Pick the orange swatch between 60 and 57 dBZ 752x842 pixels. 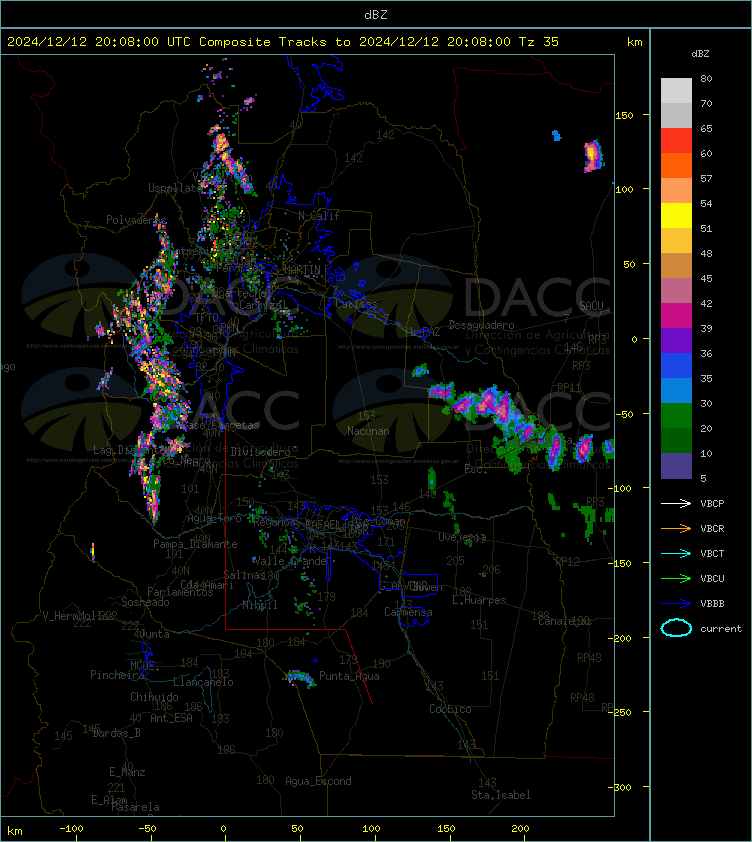coord(676,165)
